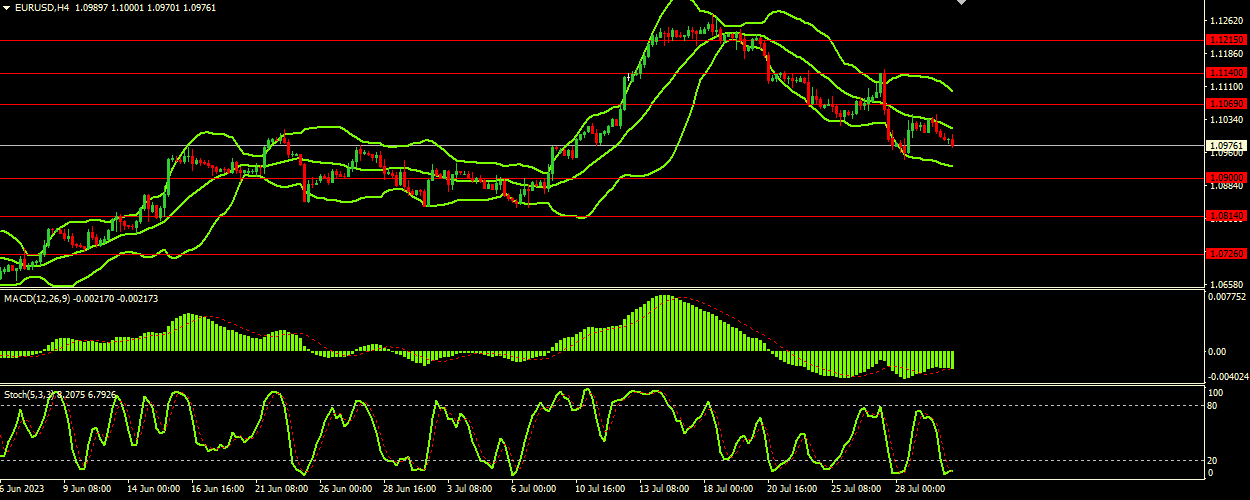Click the 14 Jun 00:00 time axis label
Screen dimensions: 1250x500
(152, 490)
